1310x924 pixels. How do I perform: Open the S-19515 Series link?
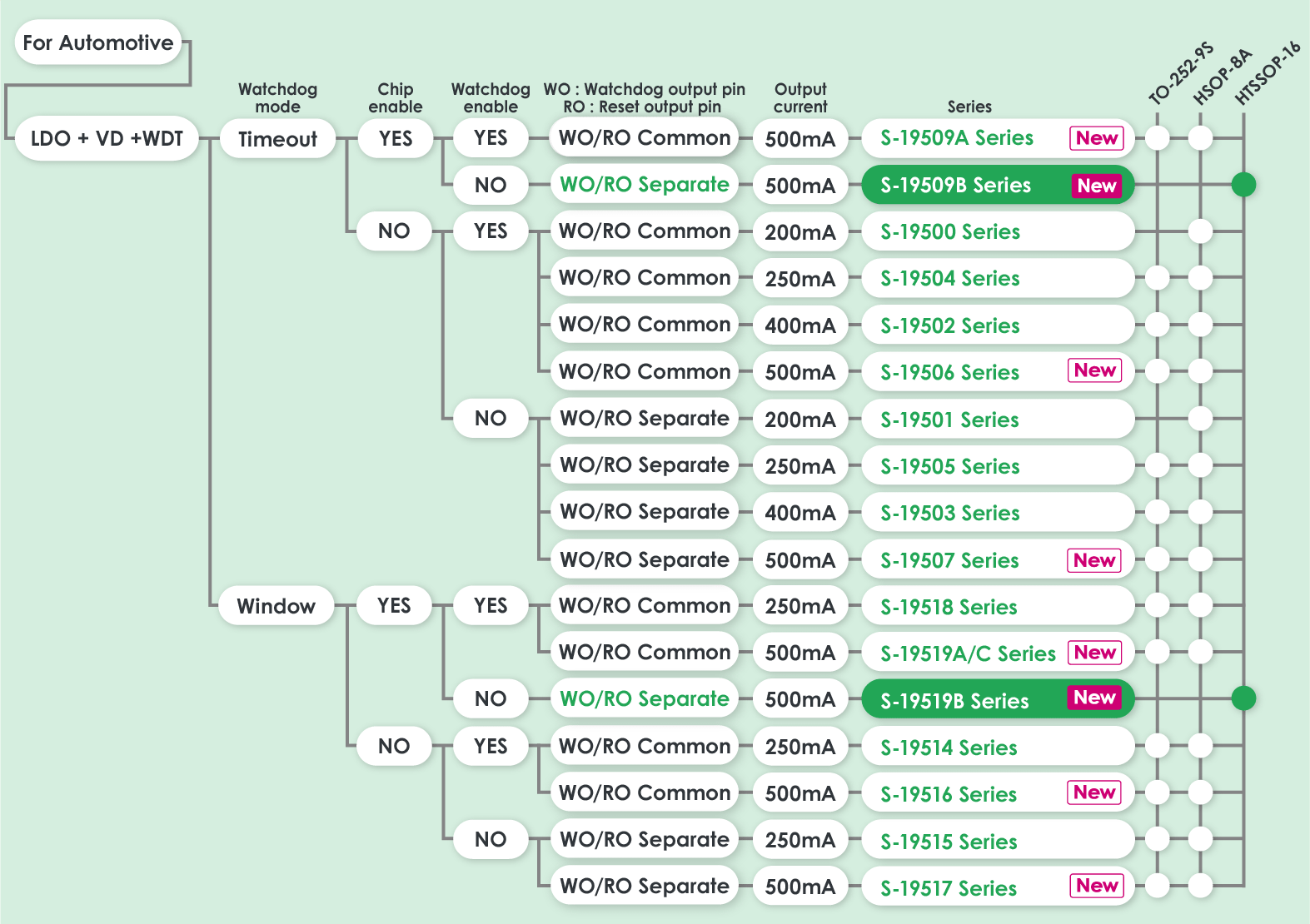click(x=949, y=842)
